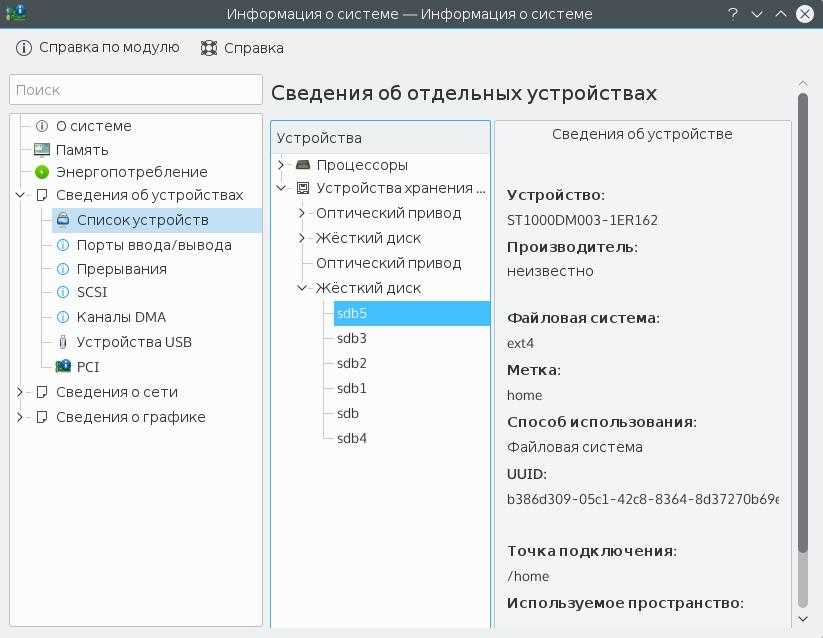Click the info icon next to 'Справка по модулю'
This screenshot has height=638, width=823.
(x=24, y=48)
